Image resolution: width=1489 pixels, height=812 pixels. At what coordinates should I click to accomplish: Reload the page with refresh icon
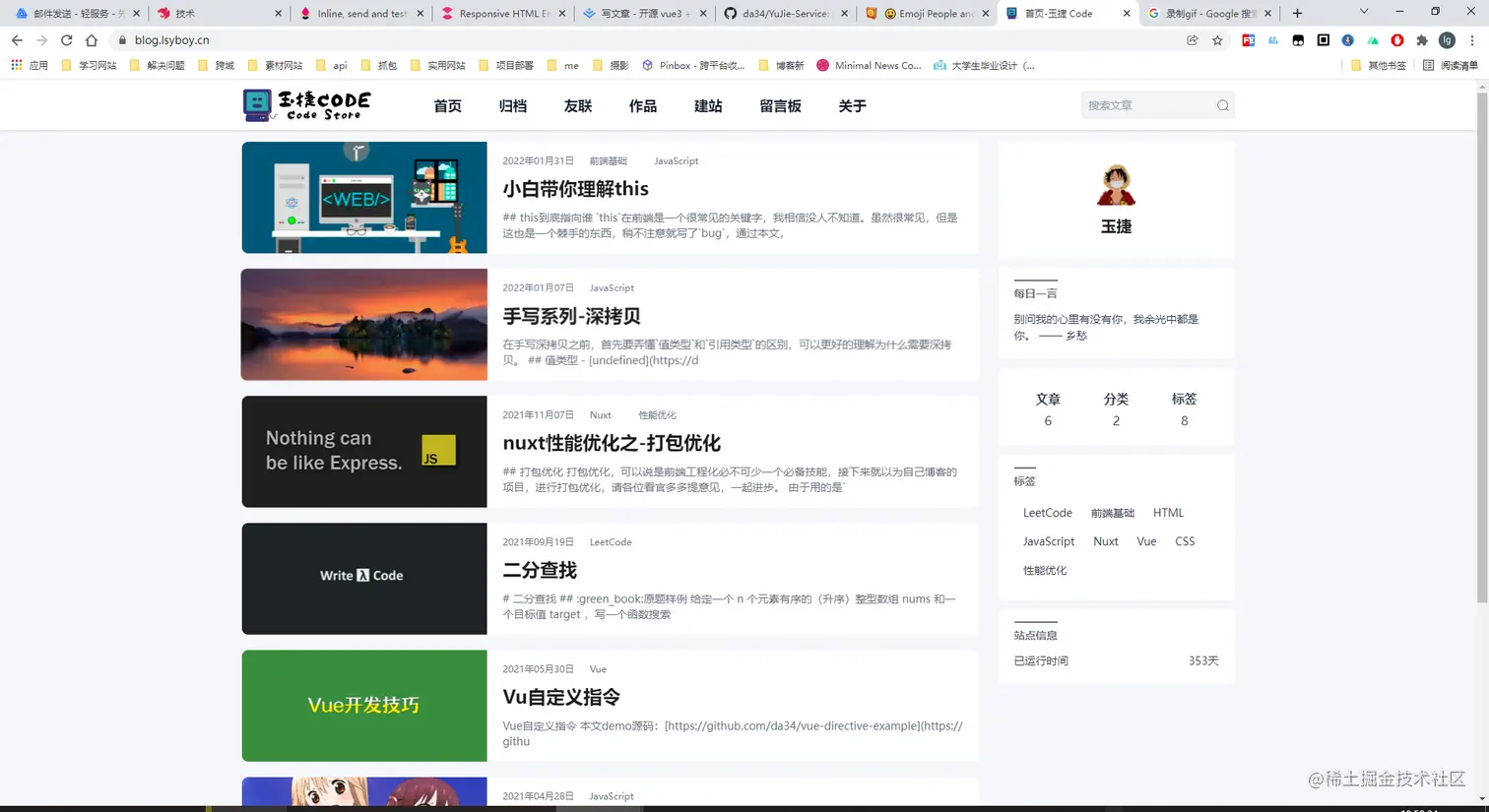coord(66,40)
